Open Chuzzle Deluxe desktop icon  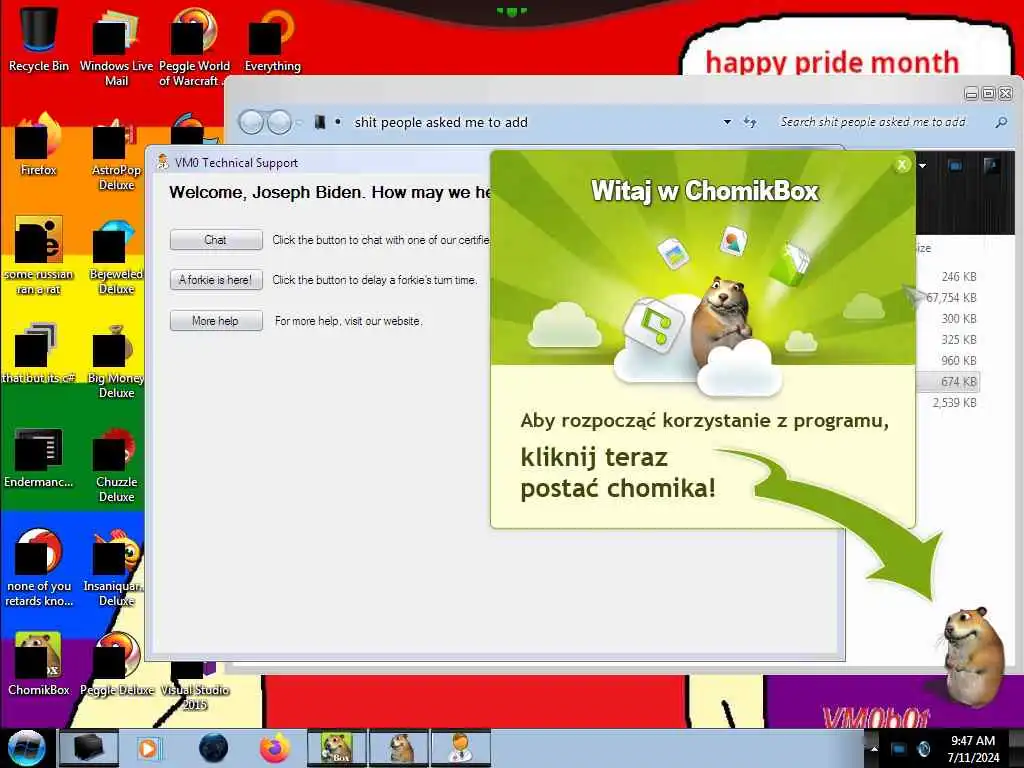tap(116, 465)
